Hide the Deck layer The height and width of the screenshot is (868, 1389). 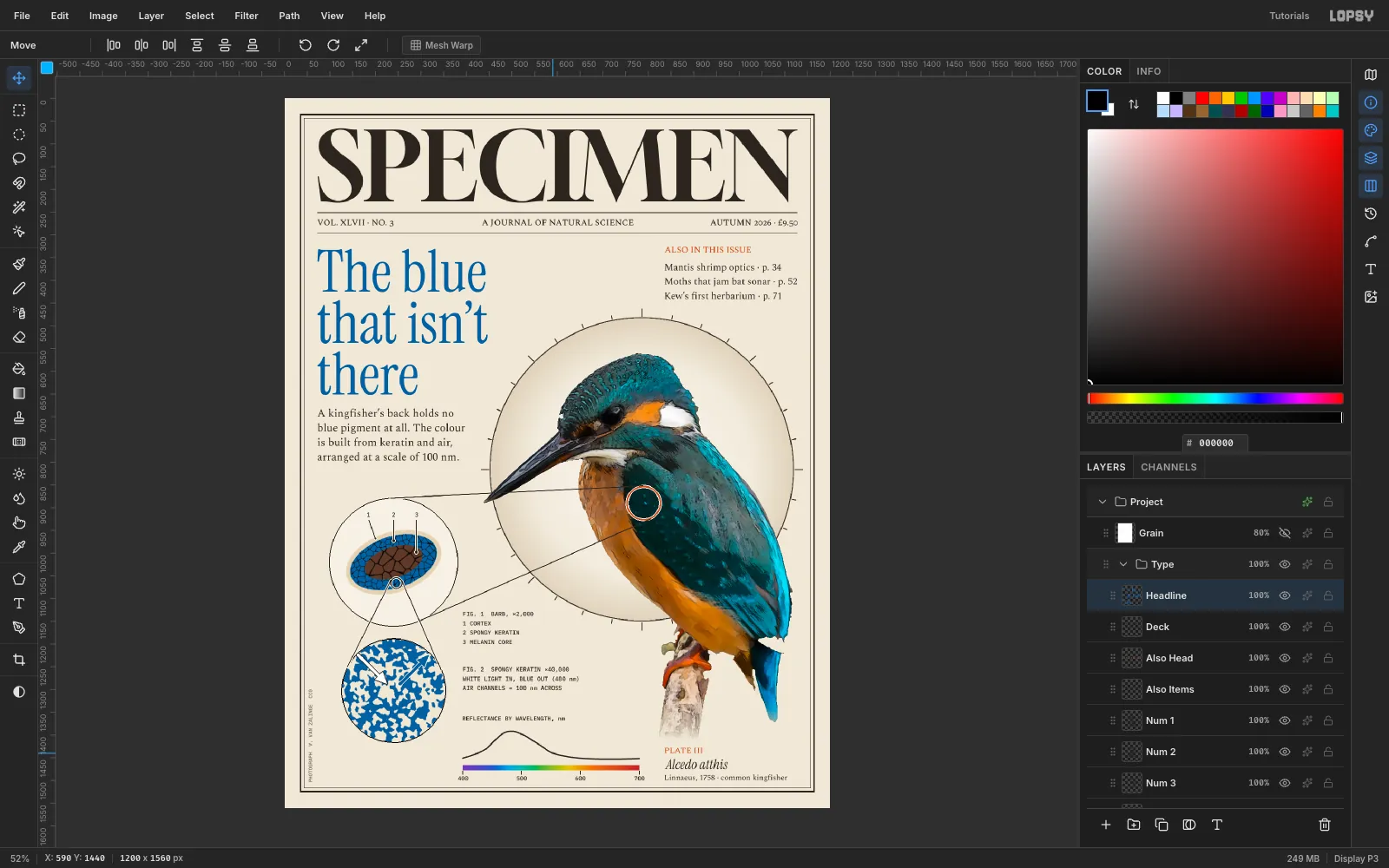1285,627
